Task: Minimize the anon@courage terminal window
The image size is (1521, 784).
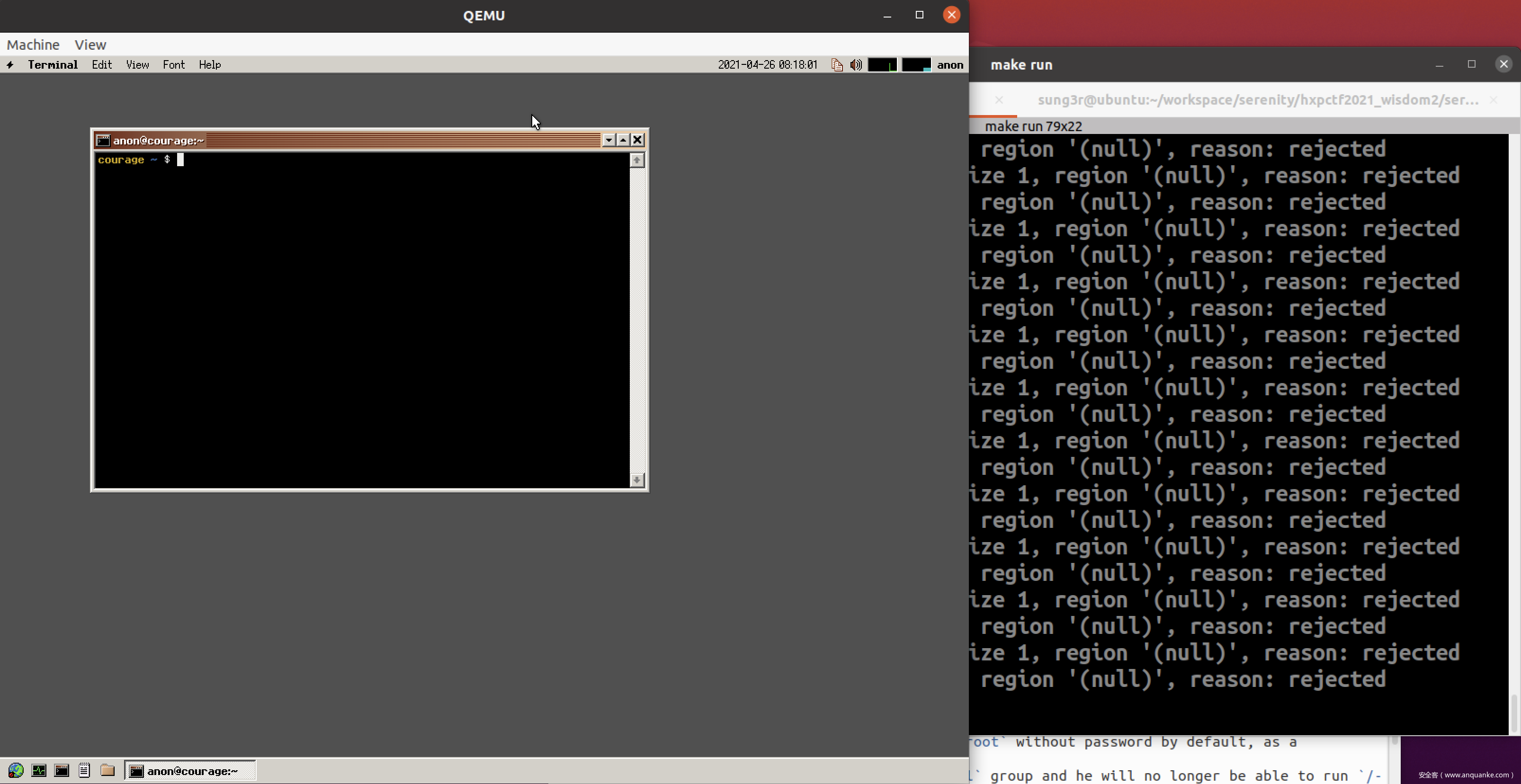Action: point(609,140)
